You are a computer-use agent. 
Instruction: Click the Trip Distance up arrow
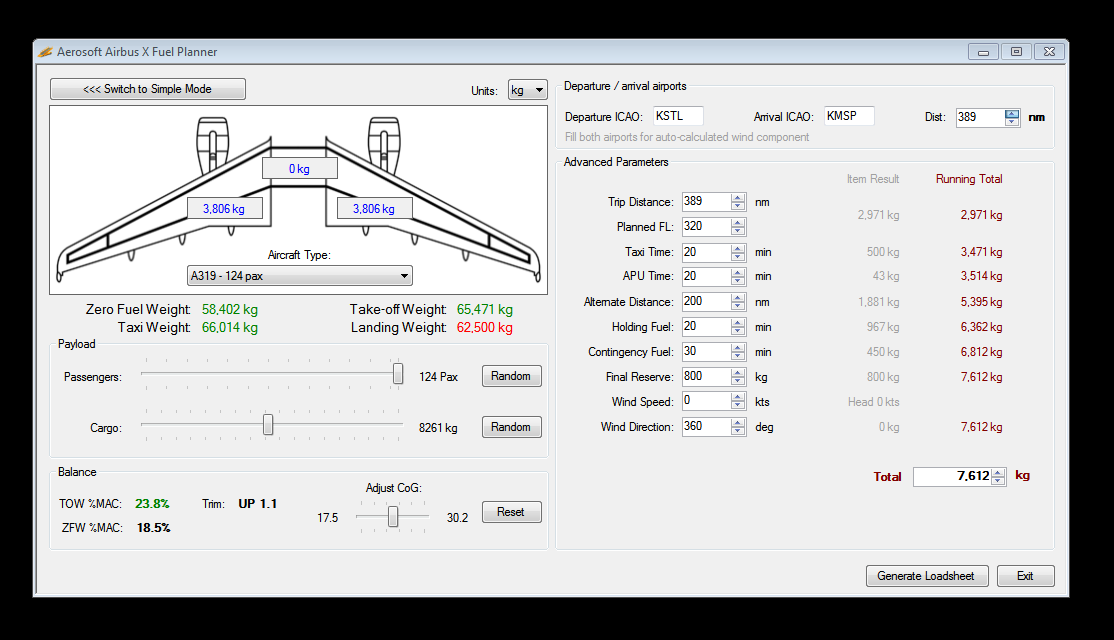(x=738, y=198)
